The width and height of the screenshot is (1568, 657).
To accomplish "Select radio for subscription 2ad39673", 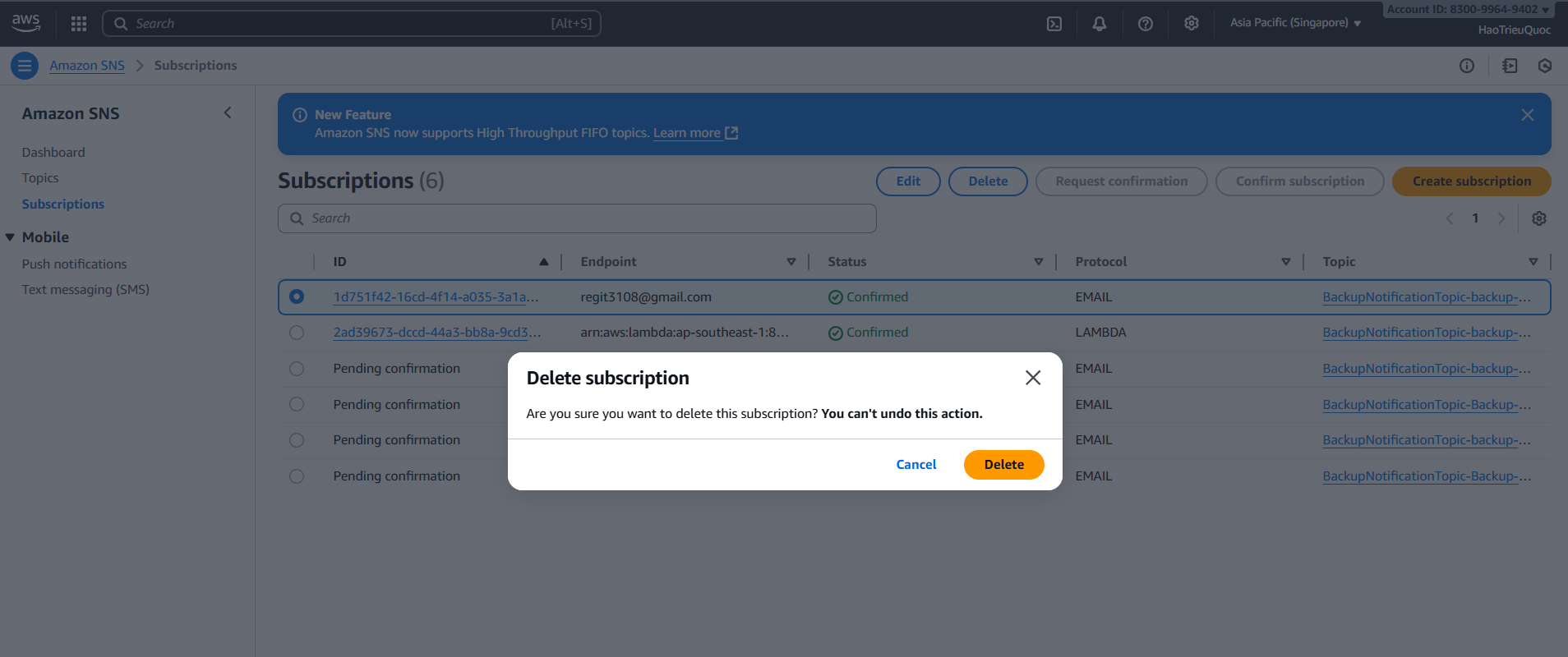I will coord(297,333).
